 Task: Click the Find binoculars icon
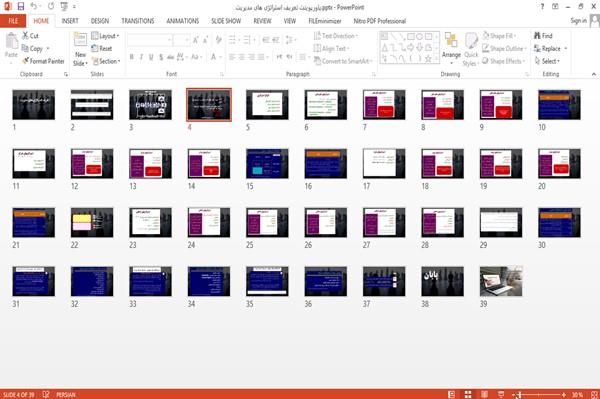coord(537,36)
